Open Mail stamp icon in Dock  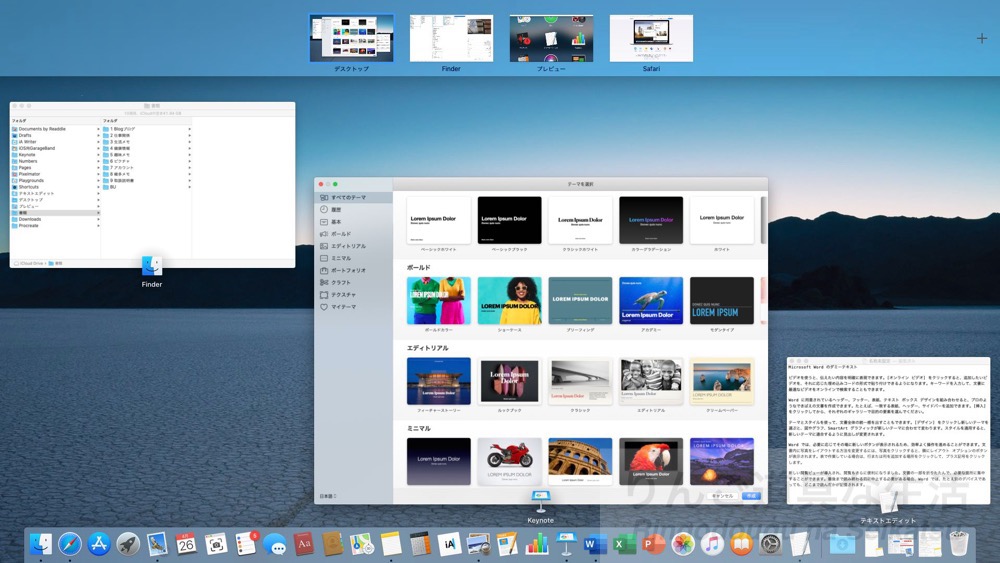[157, 544]
